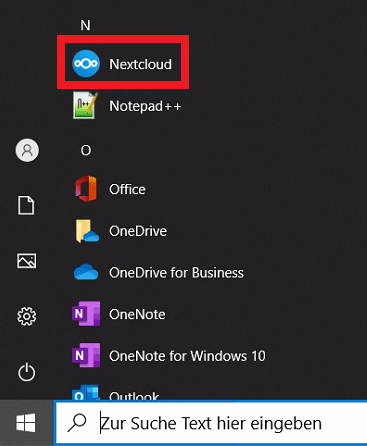367x446 pixels.
Task: Open the Nextcloud app icon
Action: (x=86, y=63)
